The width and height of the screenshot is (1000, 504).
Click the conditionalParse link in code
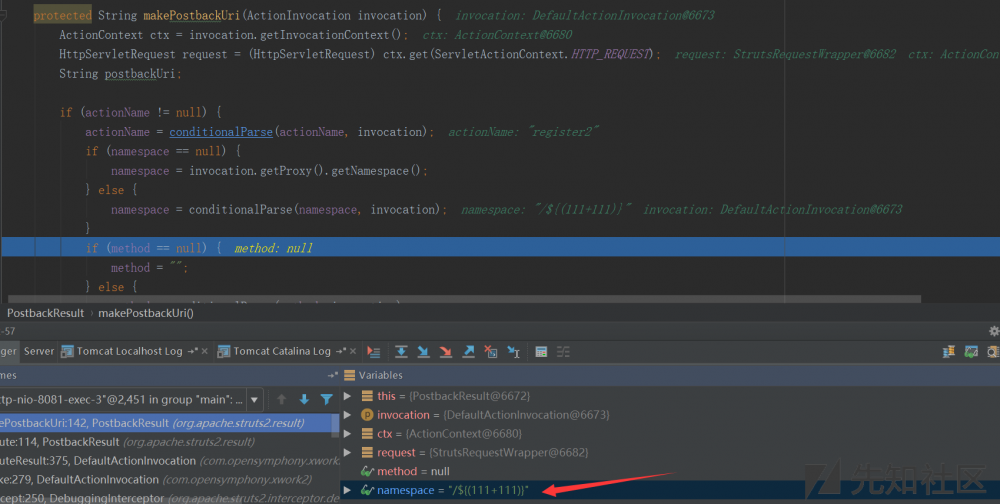coord(220,132)
